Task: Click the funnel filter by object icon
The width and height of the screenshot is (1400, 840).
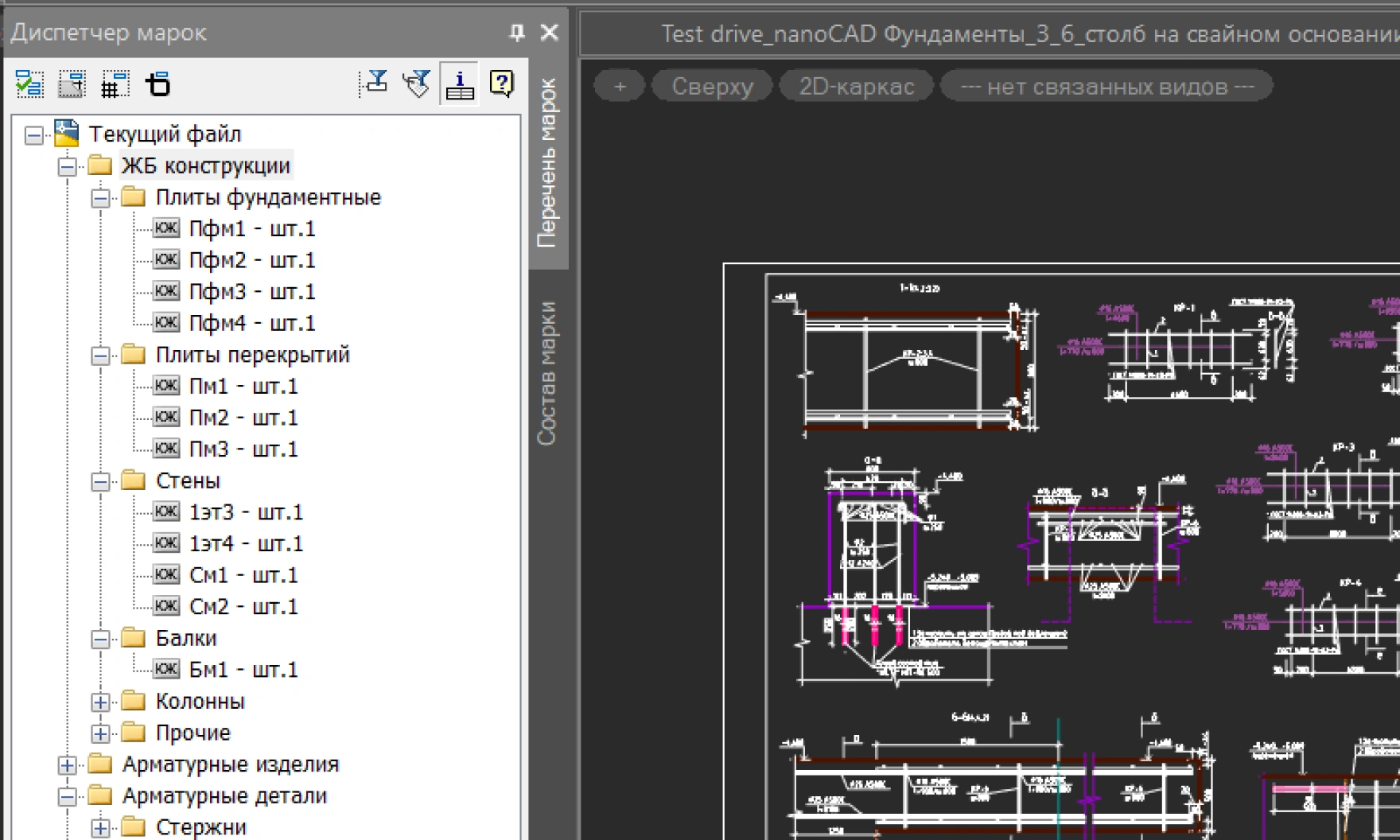Action: pos(375,83)
